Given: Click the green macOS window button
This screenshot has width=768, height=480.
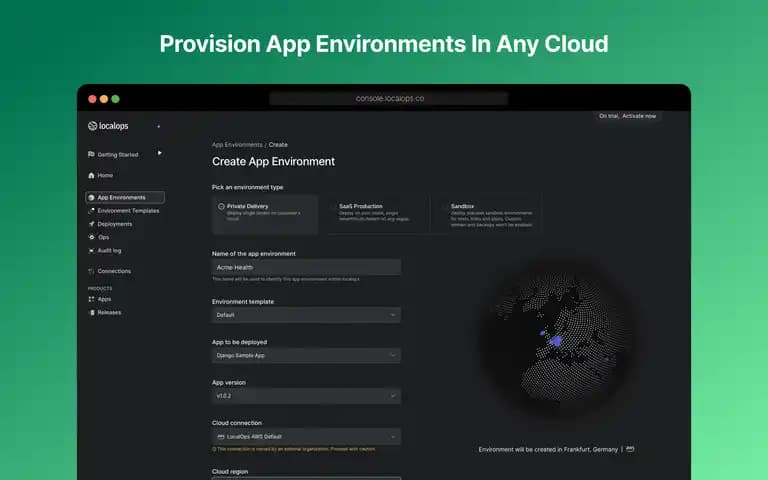Looking at the screenshot, I should point(116,99).
